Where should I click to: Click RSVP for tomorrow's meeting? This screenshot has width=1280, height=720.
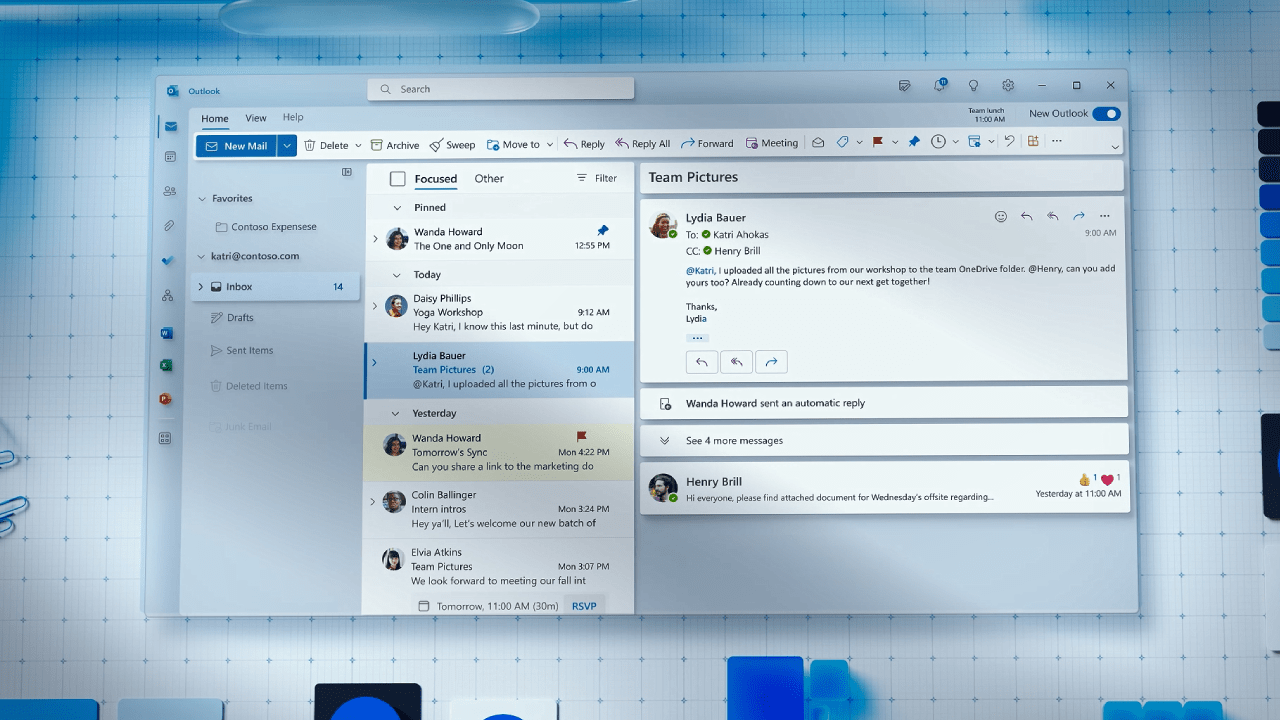coord(584,606)
